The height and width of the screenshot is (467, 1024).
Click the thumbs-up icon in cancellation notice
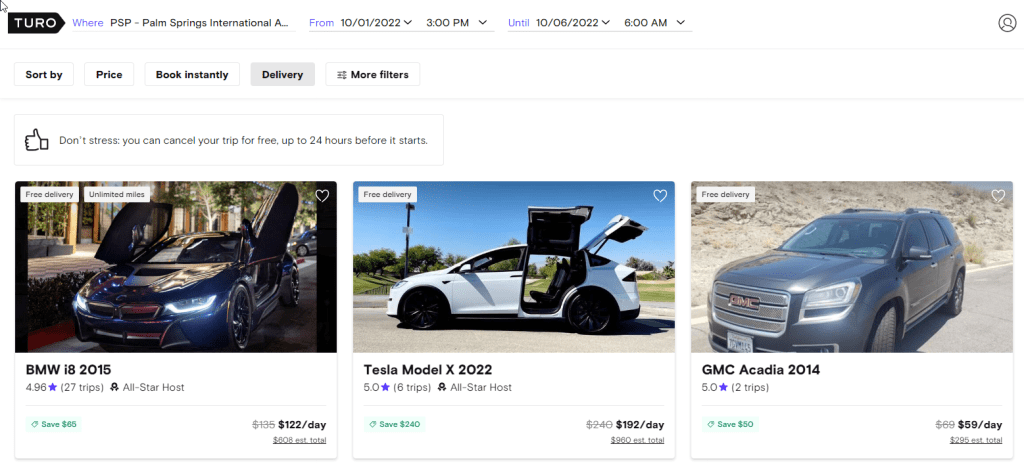pyautogui.click(x=37, y=140)
